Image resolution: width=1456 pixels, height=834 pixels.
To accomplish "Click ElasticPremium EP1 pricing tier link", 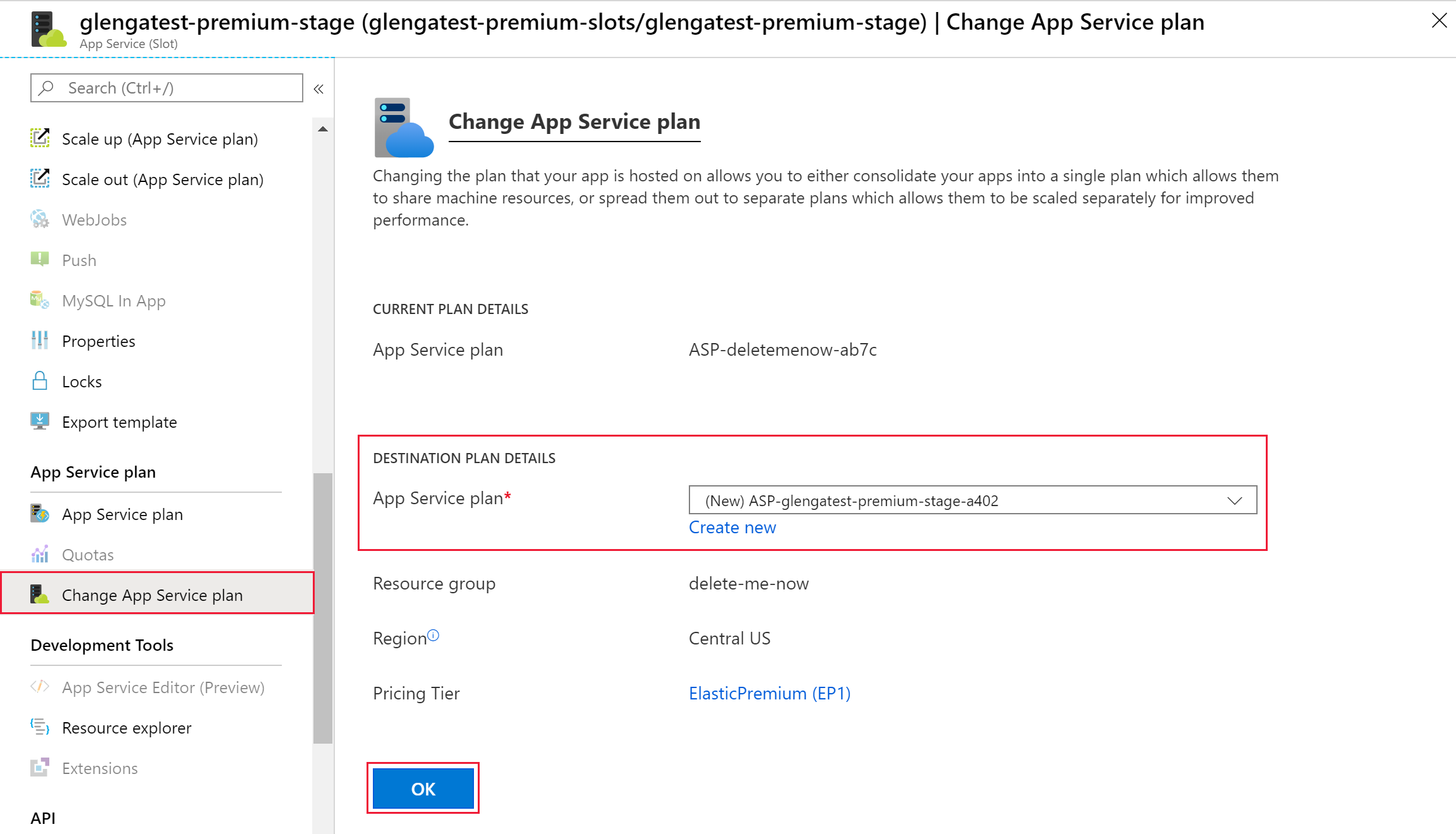I will [769, 692].
